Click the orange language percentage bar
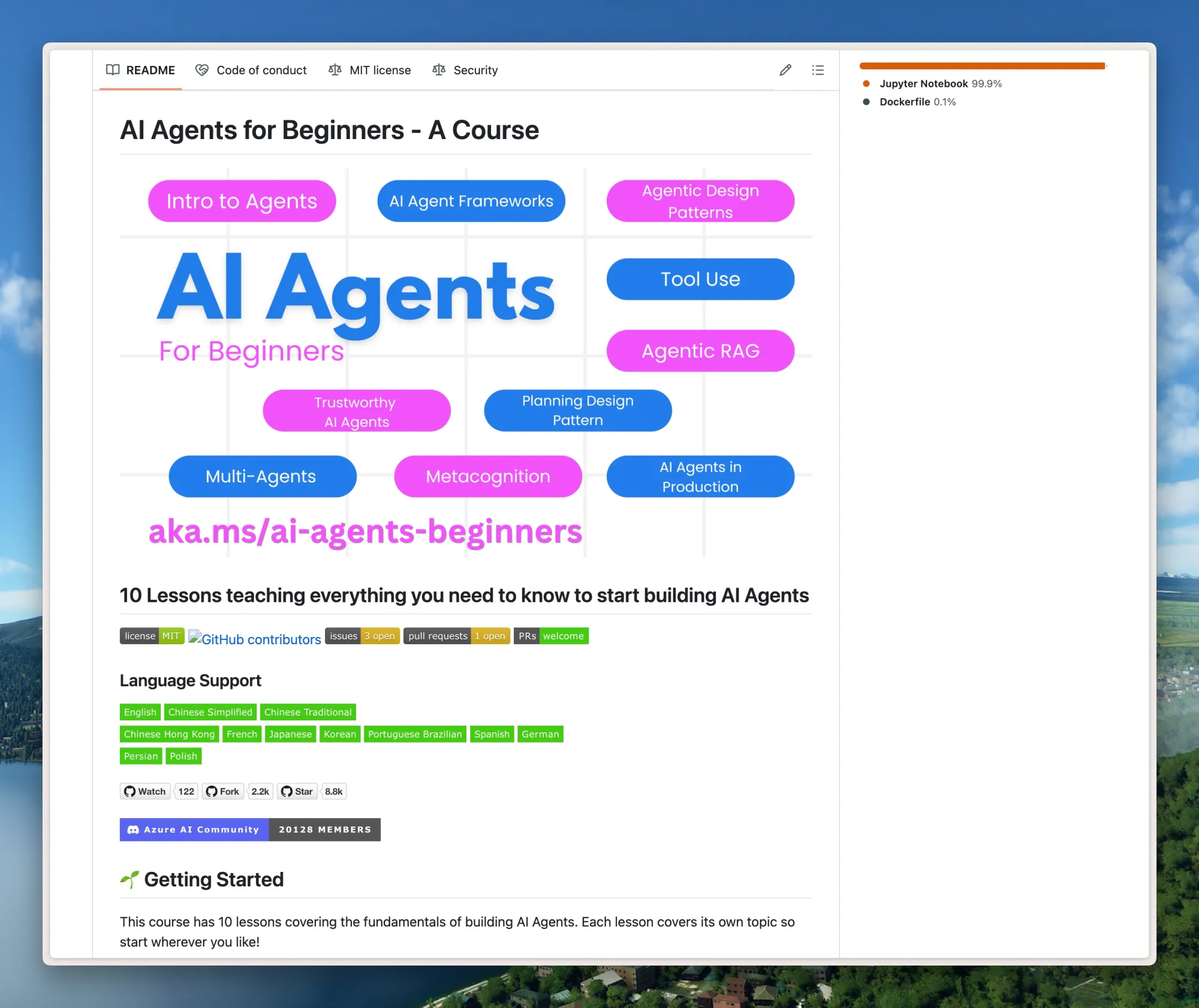Screen dimensions: 1199x1008 [981, 66]
